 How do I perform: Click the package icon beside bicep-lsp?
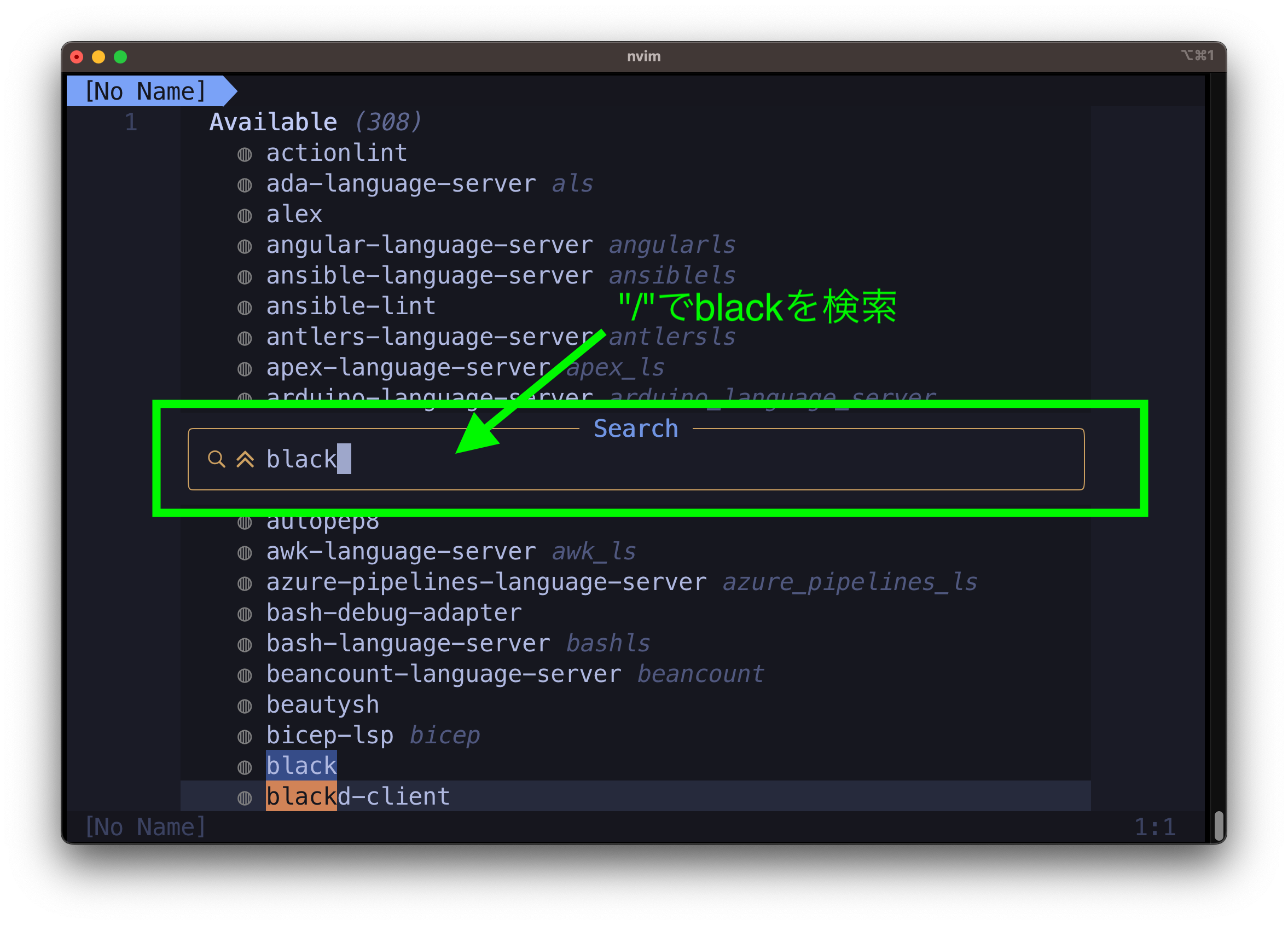(x=244, y=737)
